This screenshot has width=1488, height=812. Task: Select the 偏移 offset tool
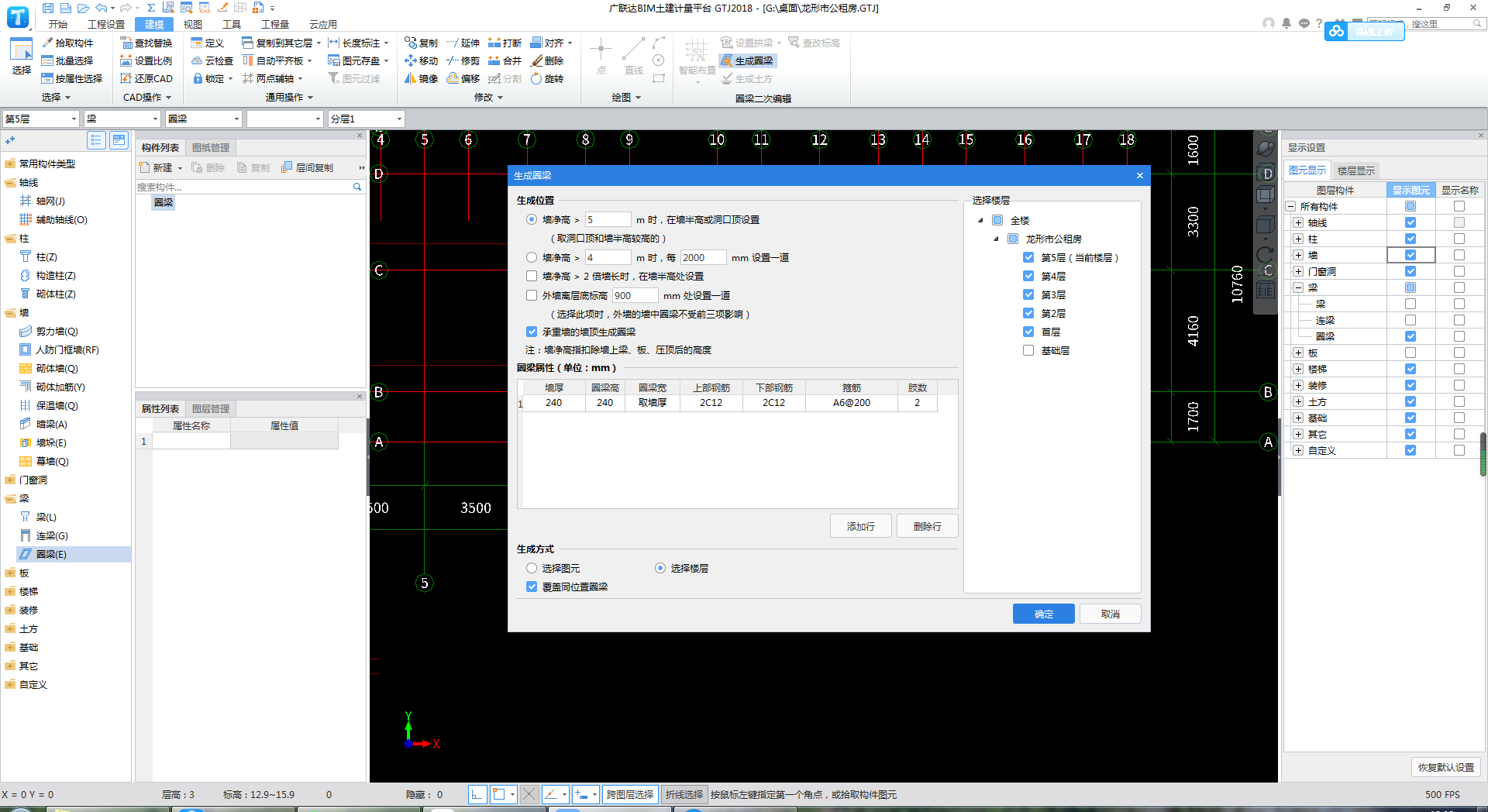[x=463, y=78]
